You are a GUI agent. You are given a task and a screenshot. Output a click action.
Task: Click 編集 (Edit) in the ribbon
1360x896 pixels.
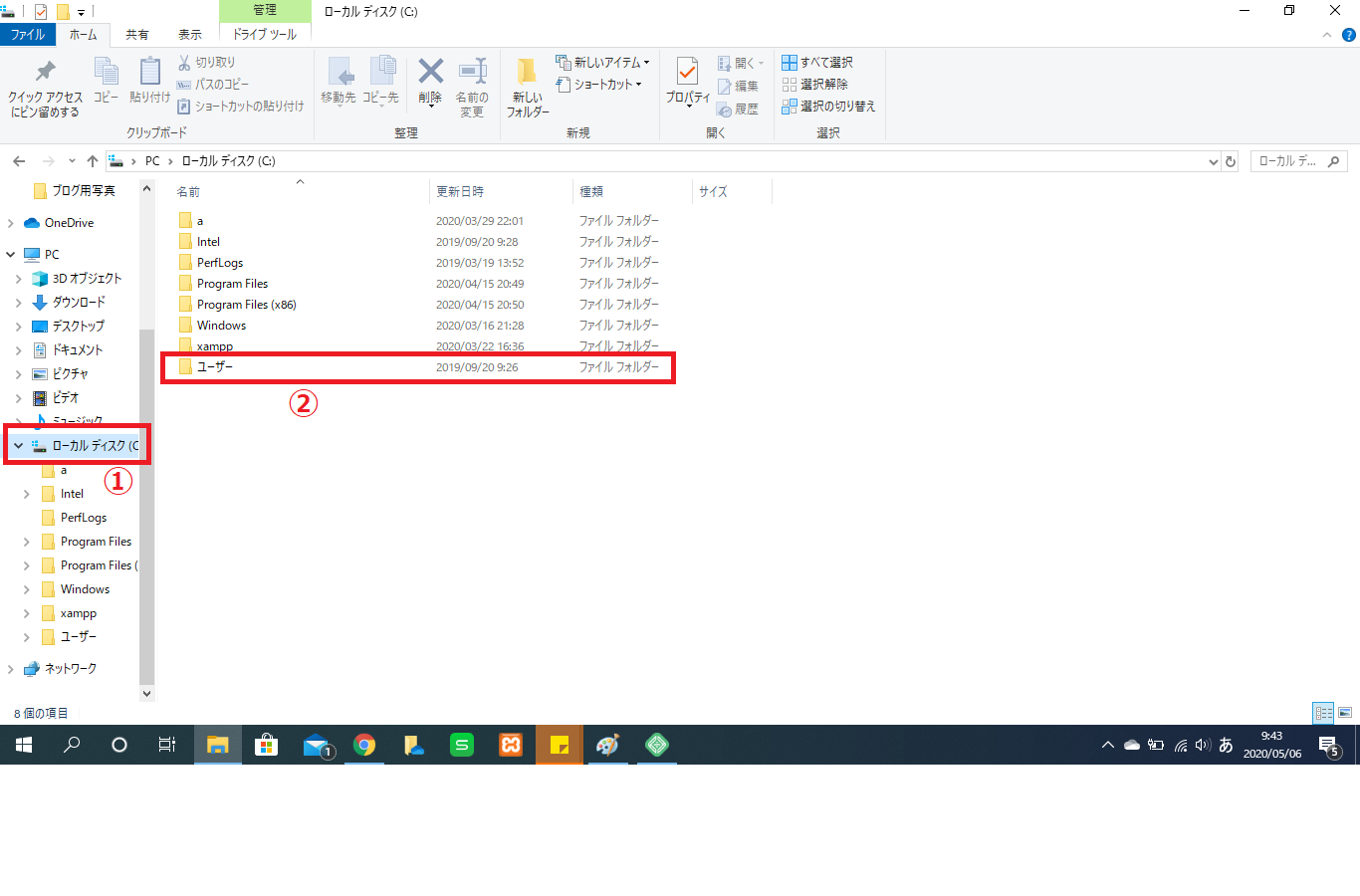click(x=738, y=87)
